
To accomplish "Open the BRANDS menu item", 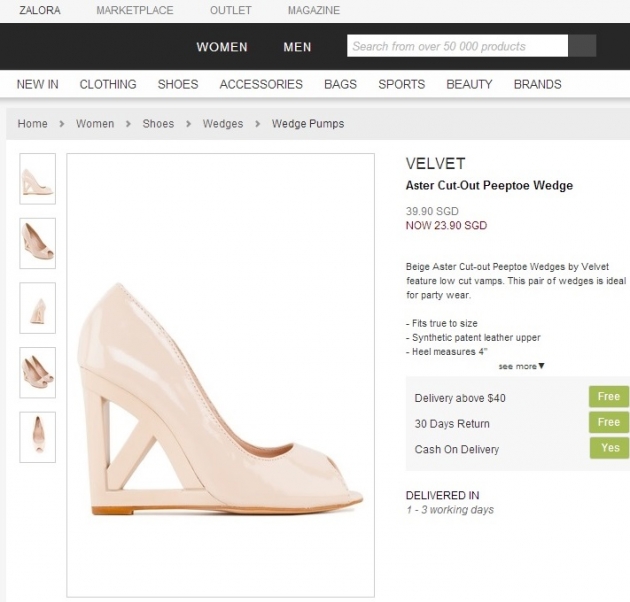I will 537,85.
